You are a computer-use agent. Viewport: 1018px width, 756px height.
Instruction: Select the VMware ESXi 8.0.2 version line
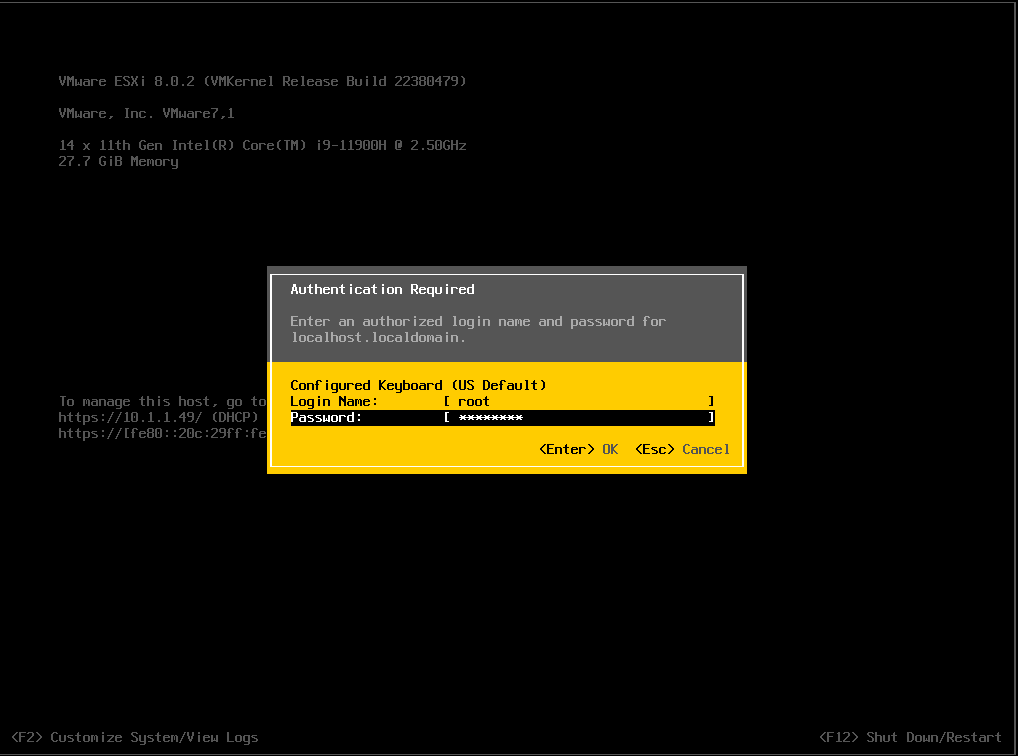[x=262, y=81]
